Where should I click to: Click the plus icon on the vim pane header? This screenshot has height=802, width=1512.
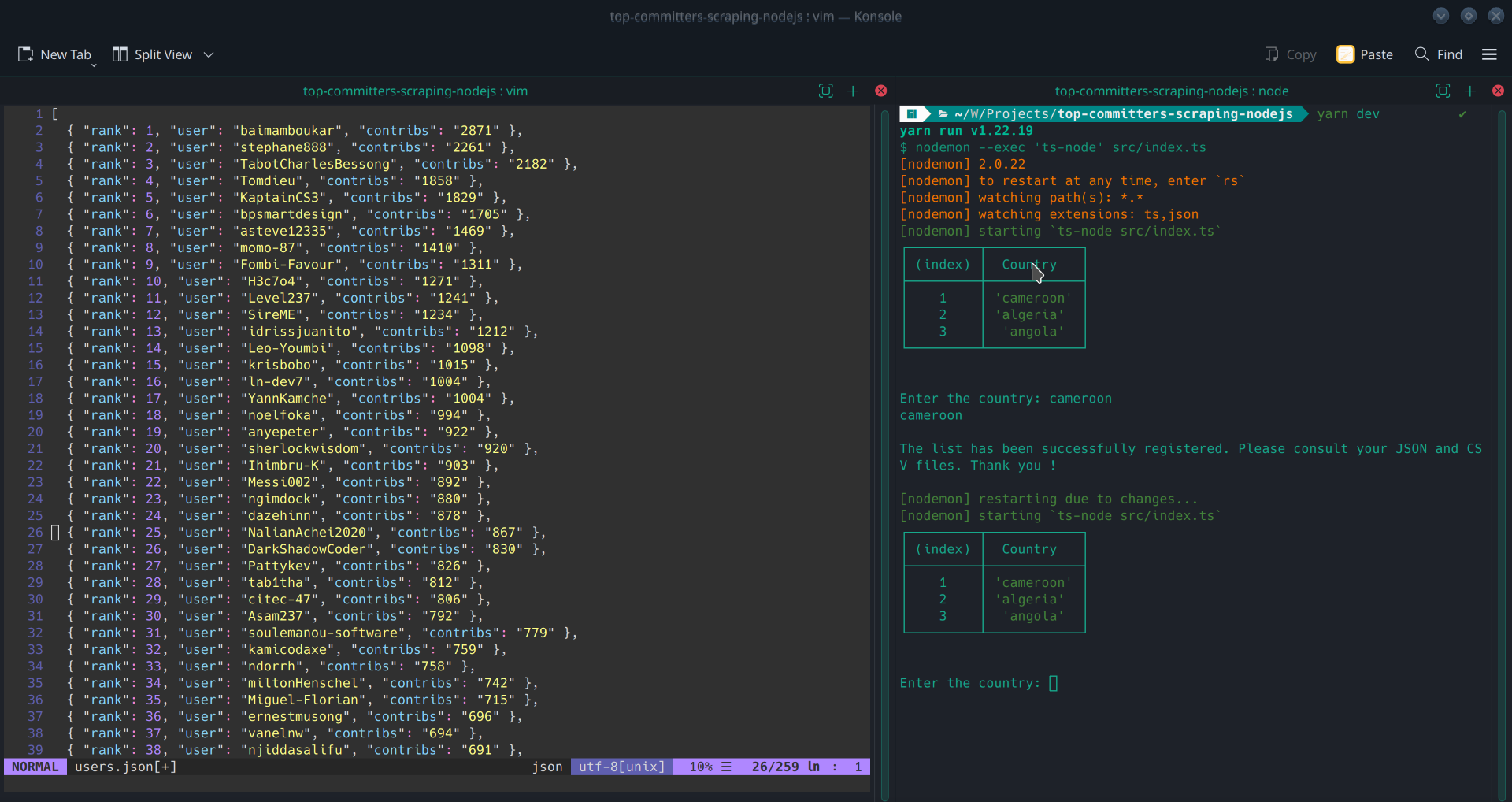pyautogui.click(x=852, y=91)
